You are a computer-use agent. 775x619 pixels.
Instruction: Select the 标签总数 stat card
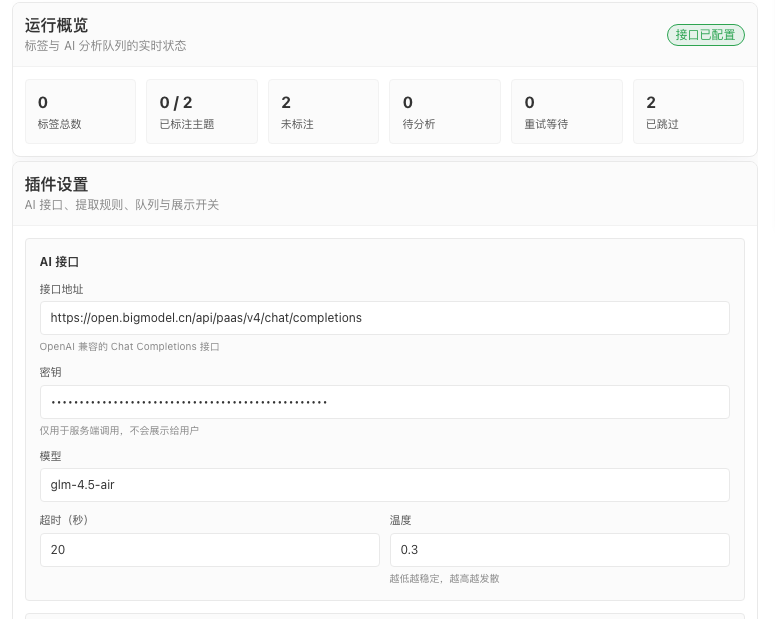point(81,112)
